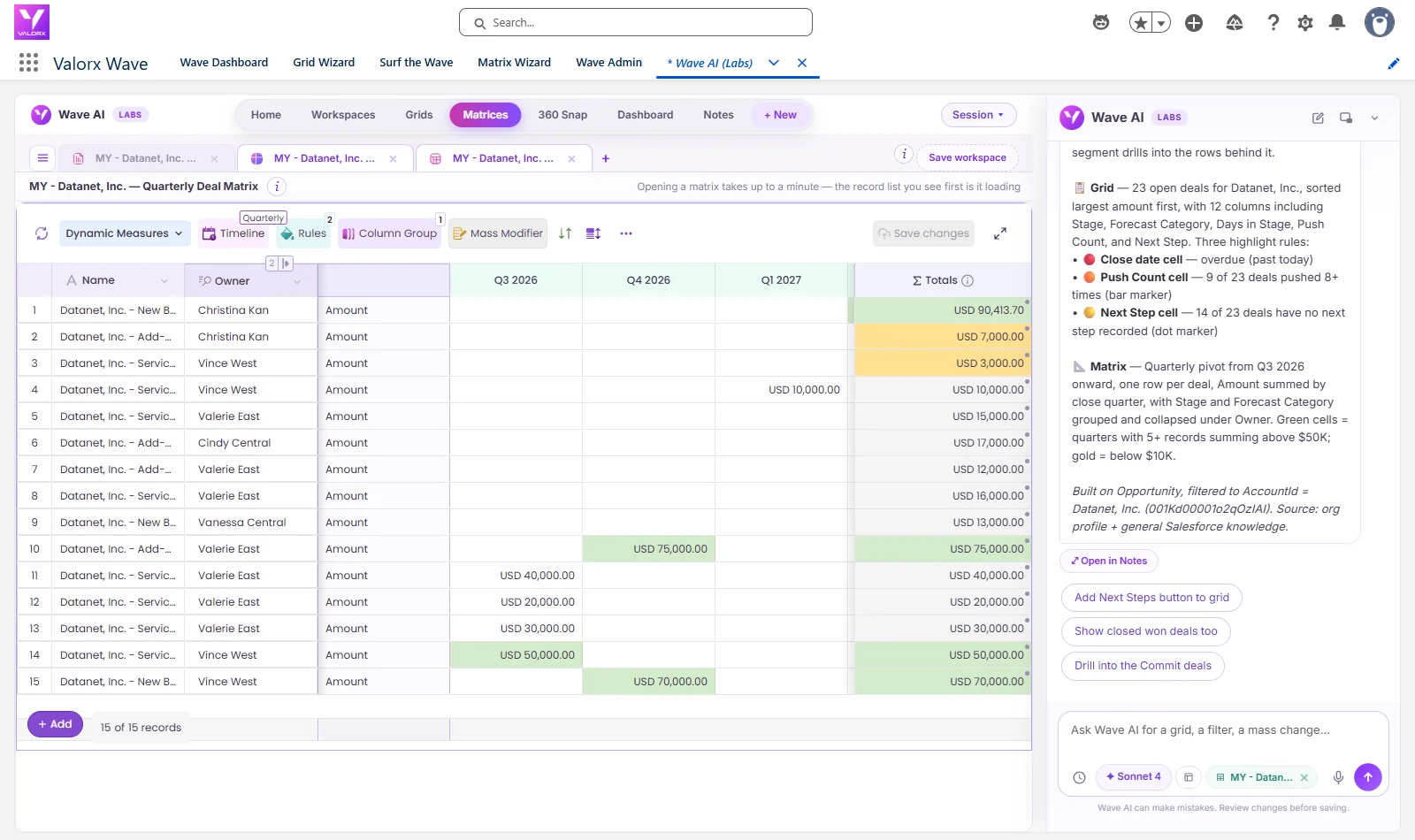1415x840 pixels.
Task: Click the + New button
Action: [x=780, y=115]
